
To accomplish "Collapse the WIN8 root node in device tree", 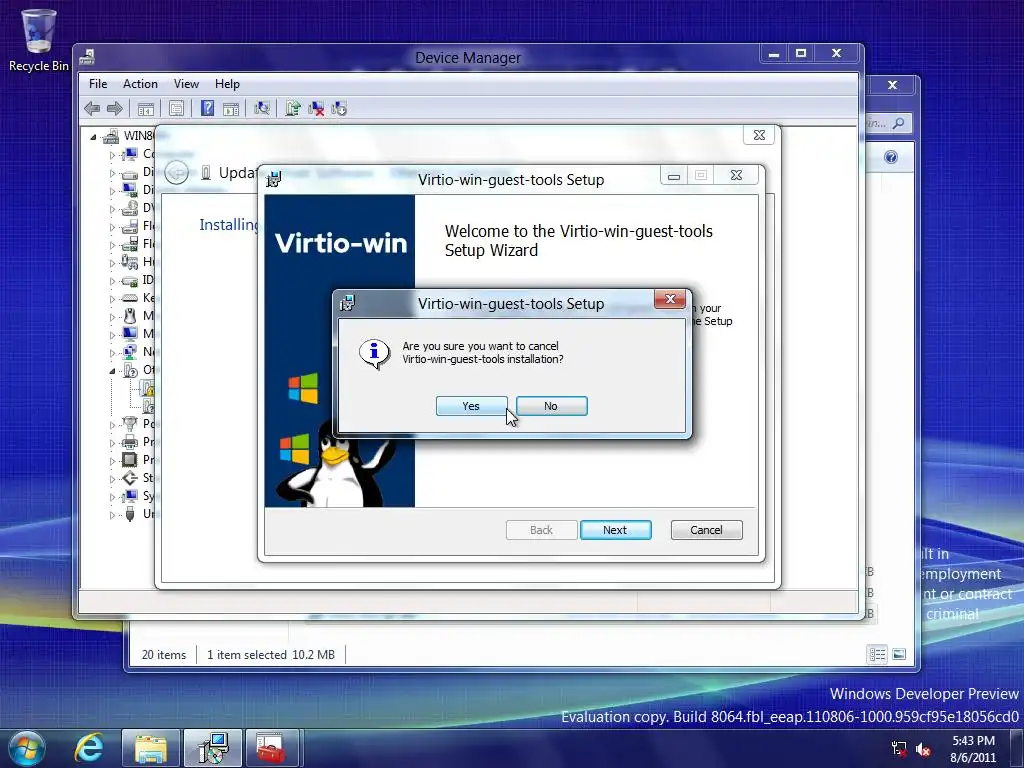I will coord(93,137).
